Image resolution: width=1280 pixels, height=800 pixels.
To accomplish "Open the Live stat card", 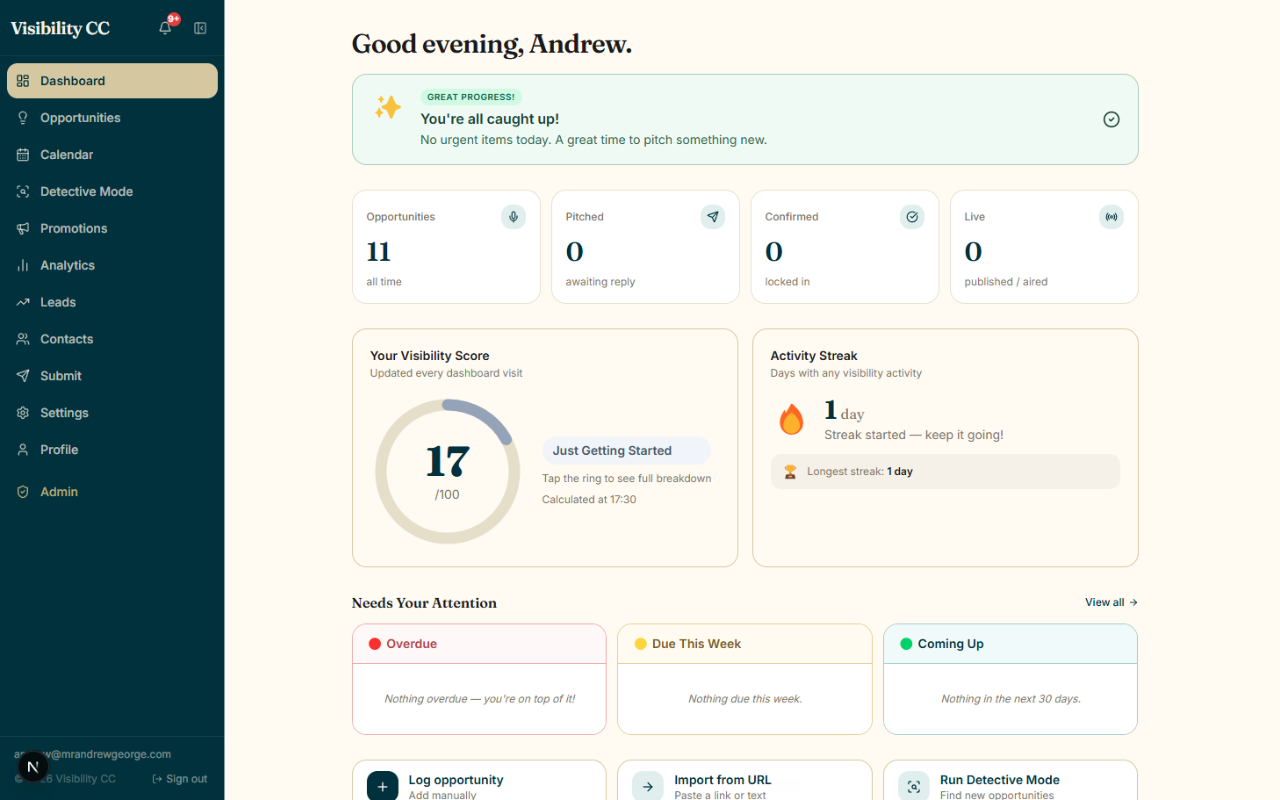I will click(1044, 247).
